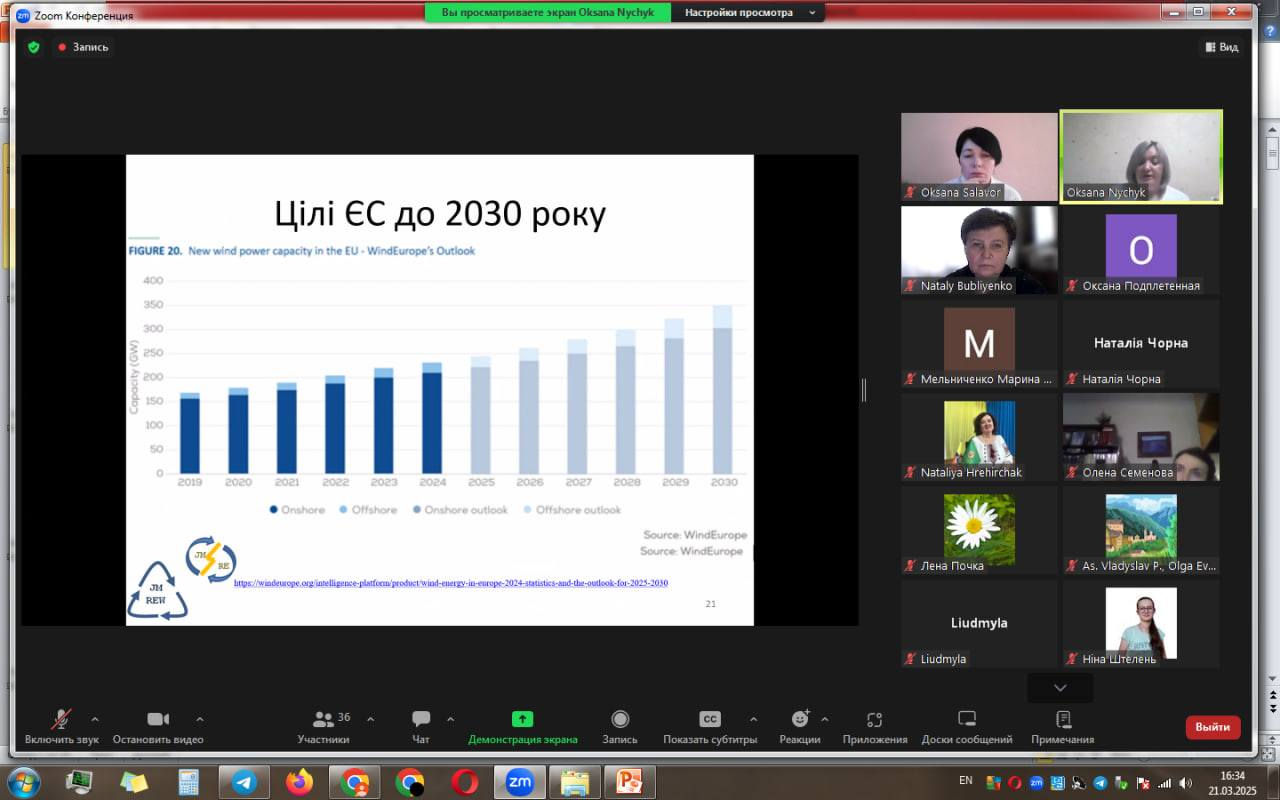Expand audio options arrow beside Включить звук

[95, 719]
